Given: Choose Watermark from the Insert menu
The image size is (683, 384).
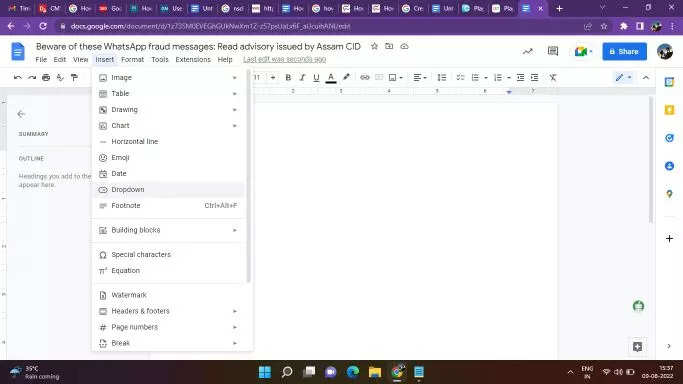Looking at the screenshot, I should click(169, 295).
